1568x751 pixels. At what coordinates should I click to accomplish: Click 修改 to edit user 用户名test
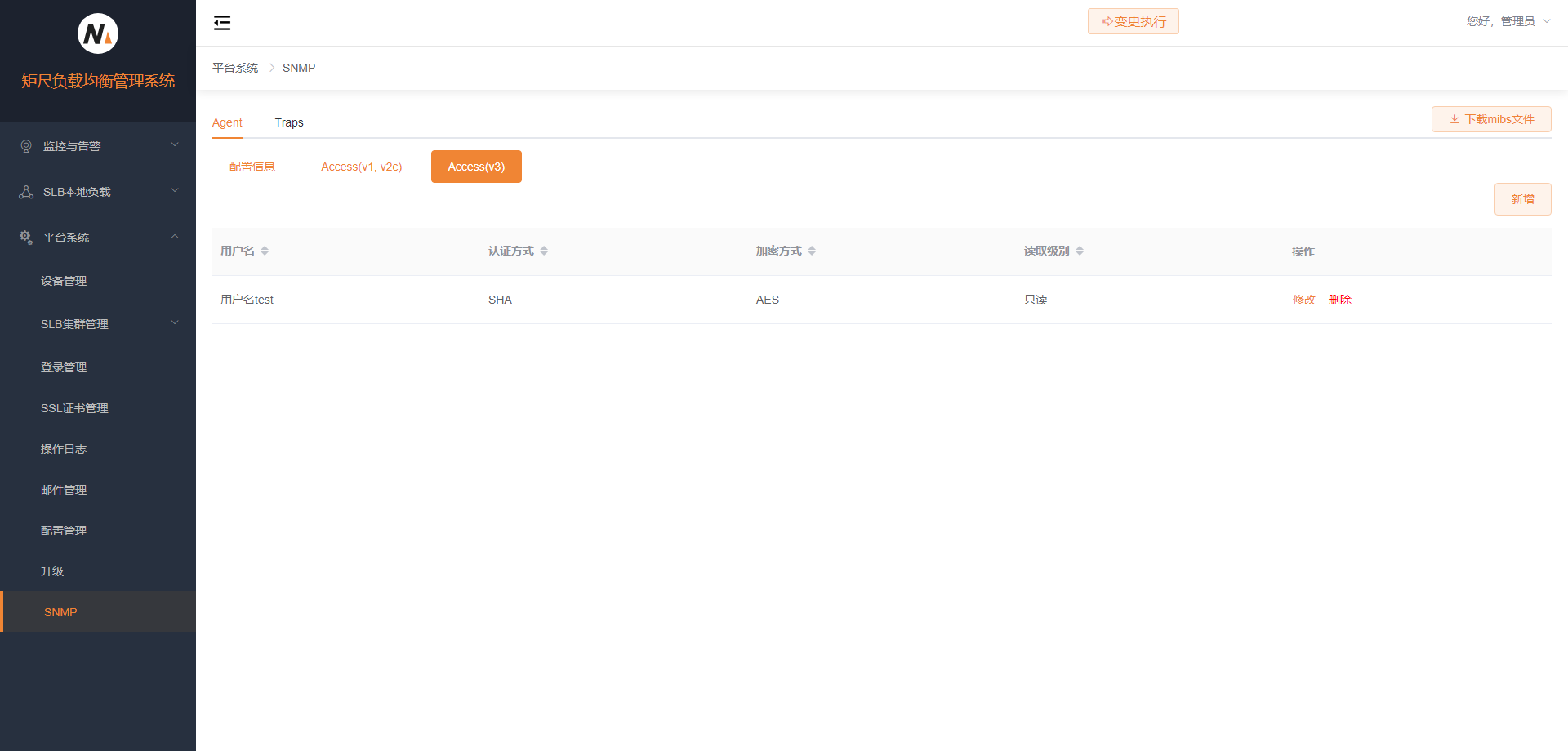1304,300
